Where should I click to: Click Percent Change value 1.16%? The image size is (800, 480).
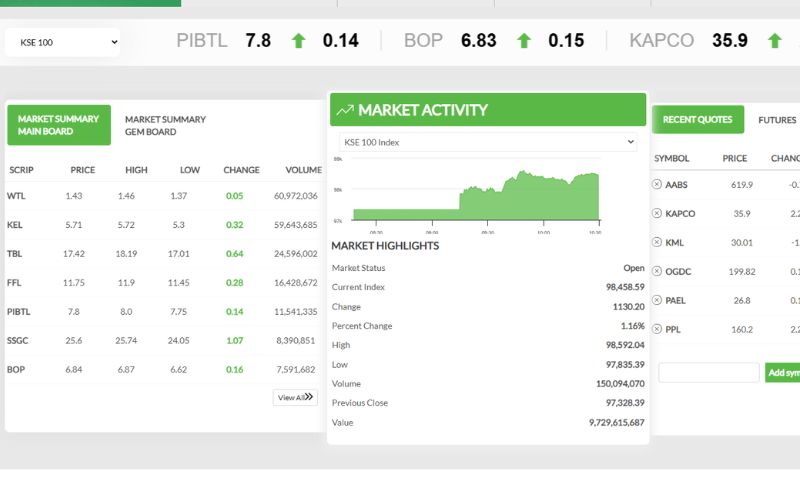point(633,325)
